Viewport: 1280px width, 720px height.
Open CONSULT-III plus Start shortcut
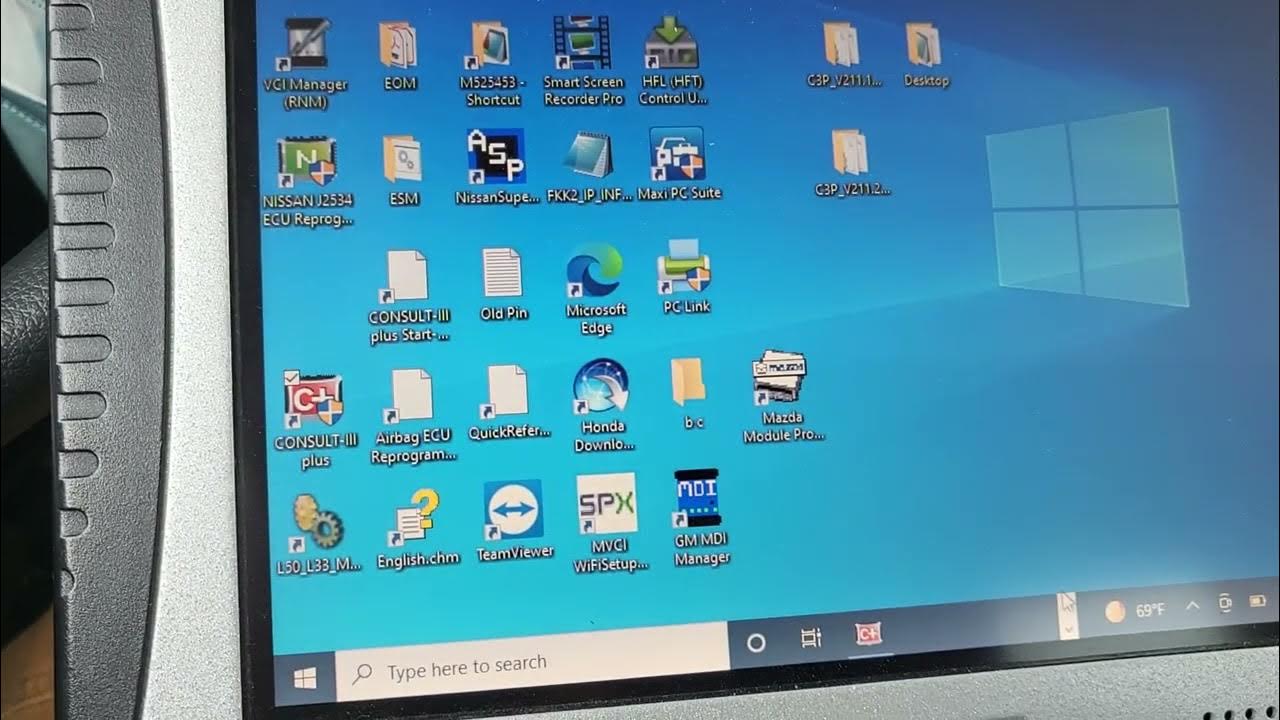click(409, 297)
